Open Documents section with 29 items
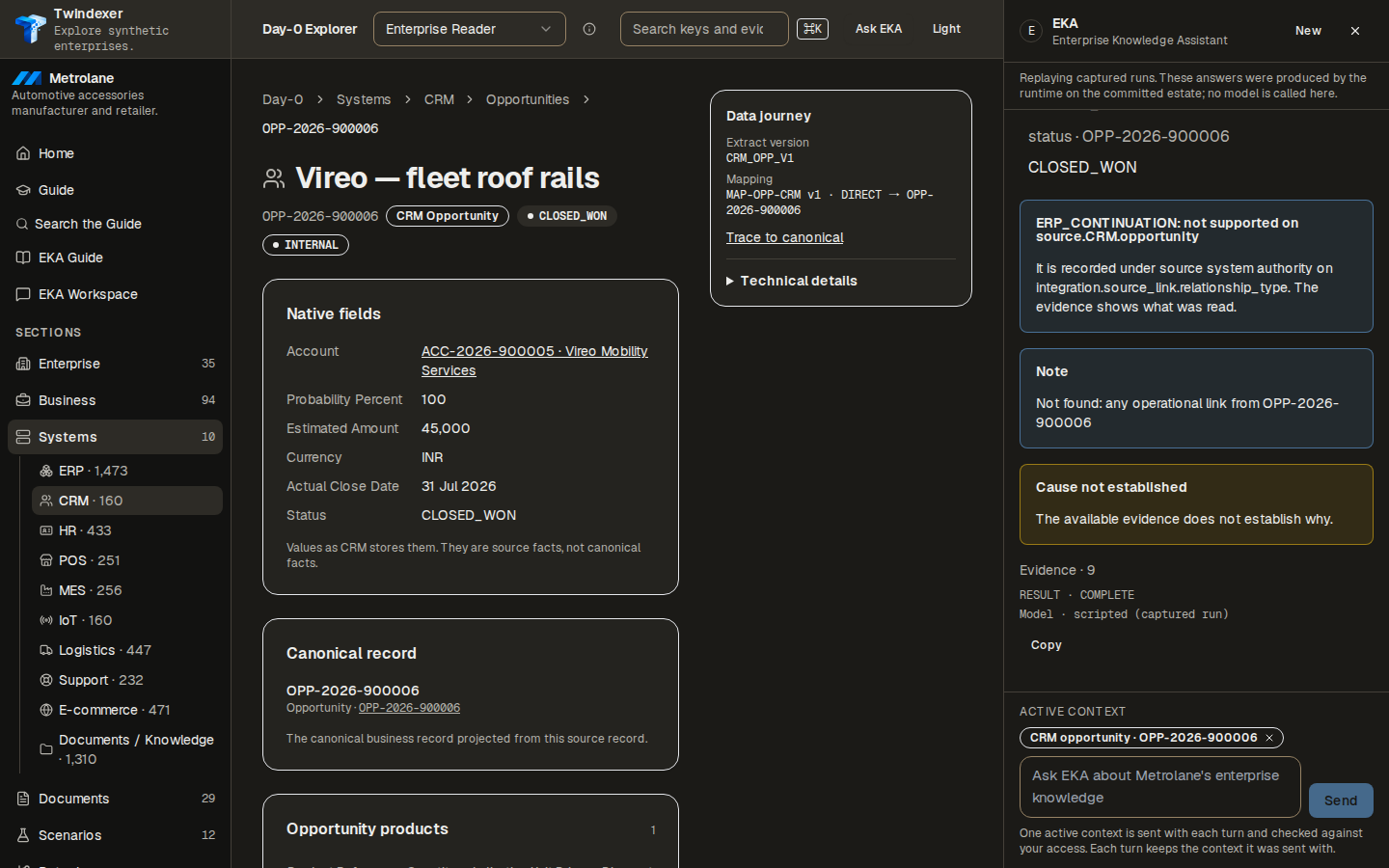Viewport: 1389px width, 868px height. (115, 799)
